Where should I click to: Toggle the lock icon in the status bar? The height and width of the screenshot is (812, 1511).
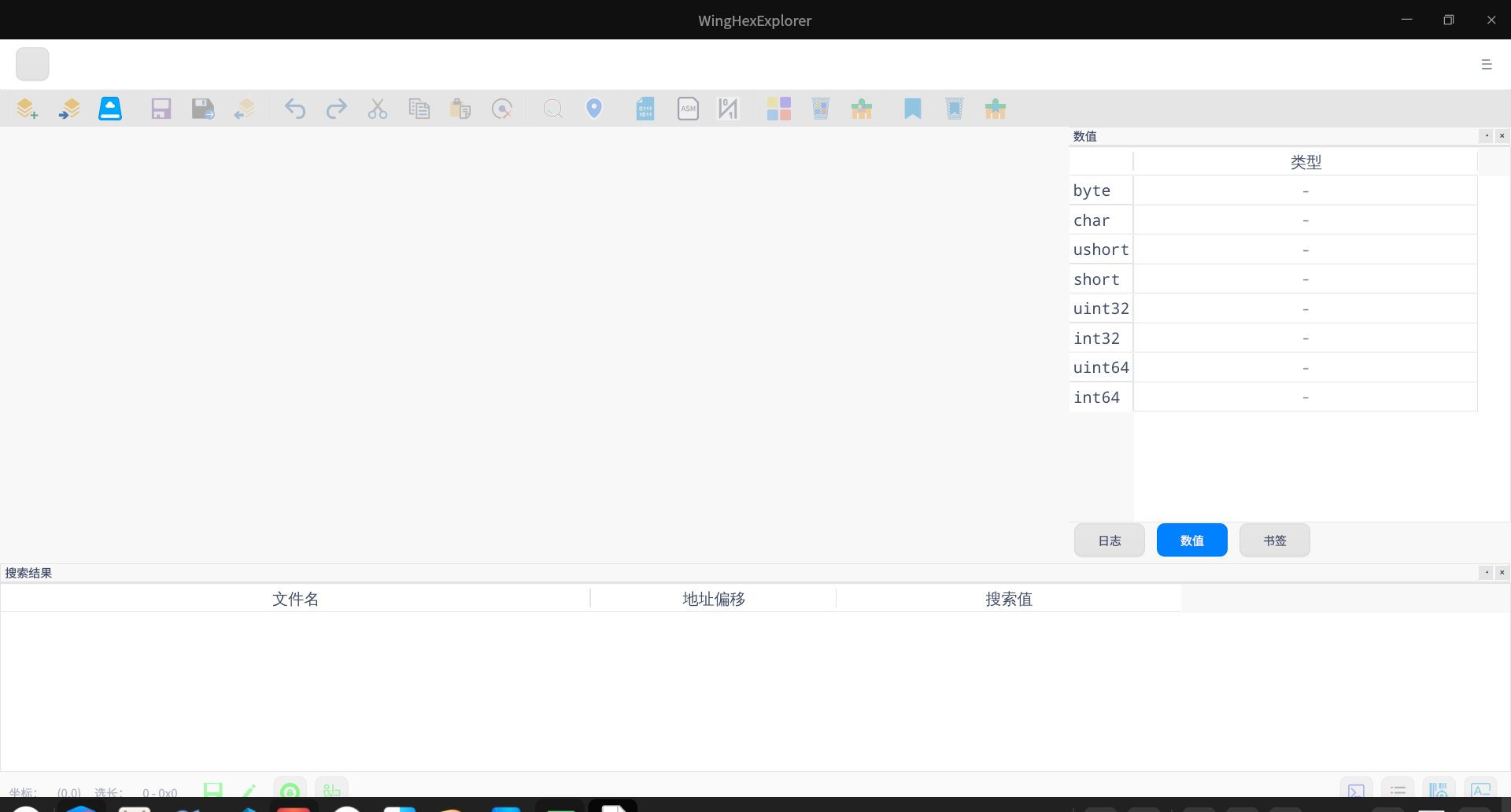click(290, 791)
